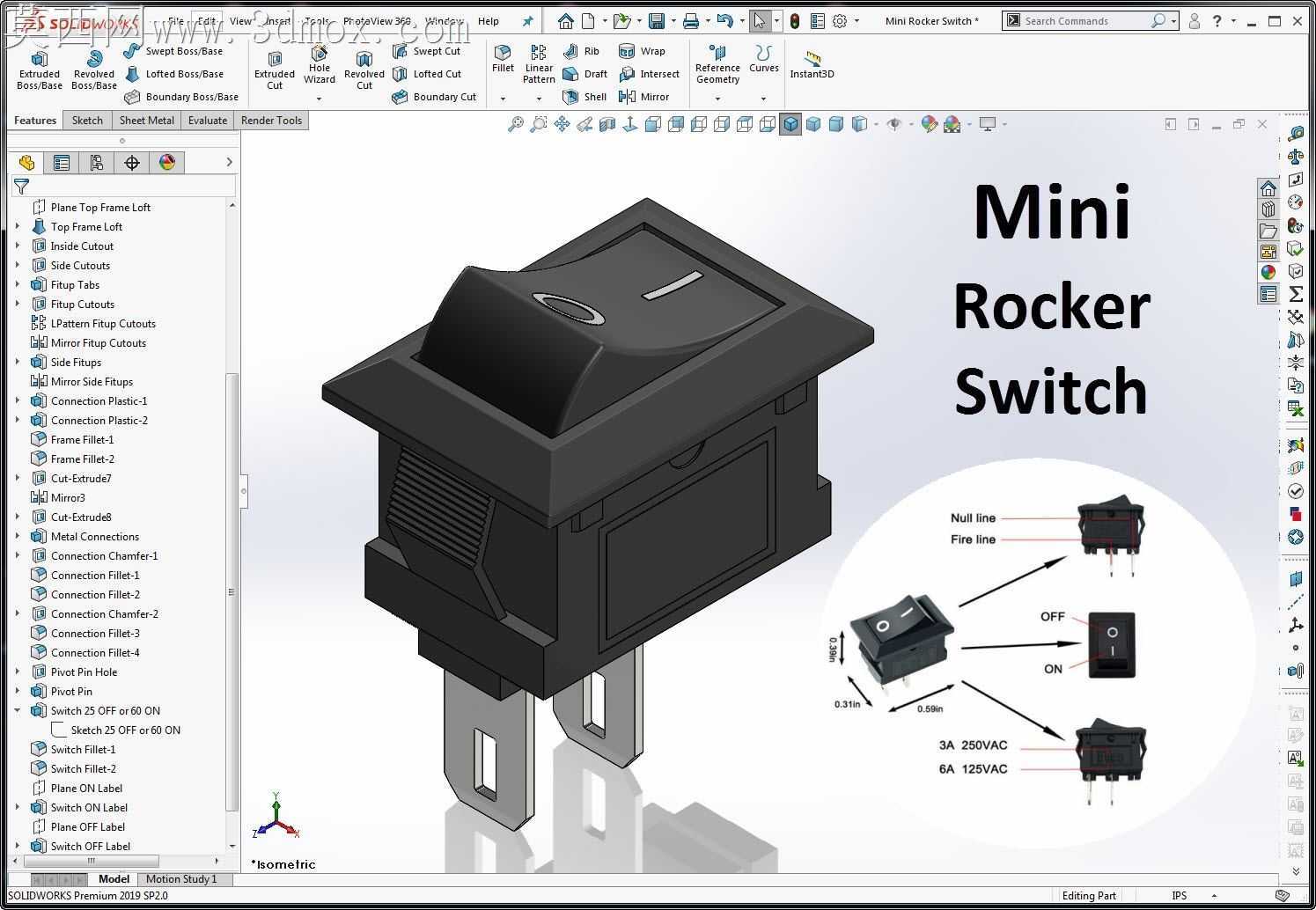Switch to the Sketch tab

[87, 121]
